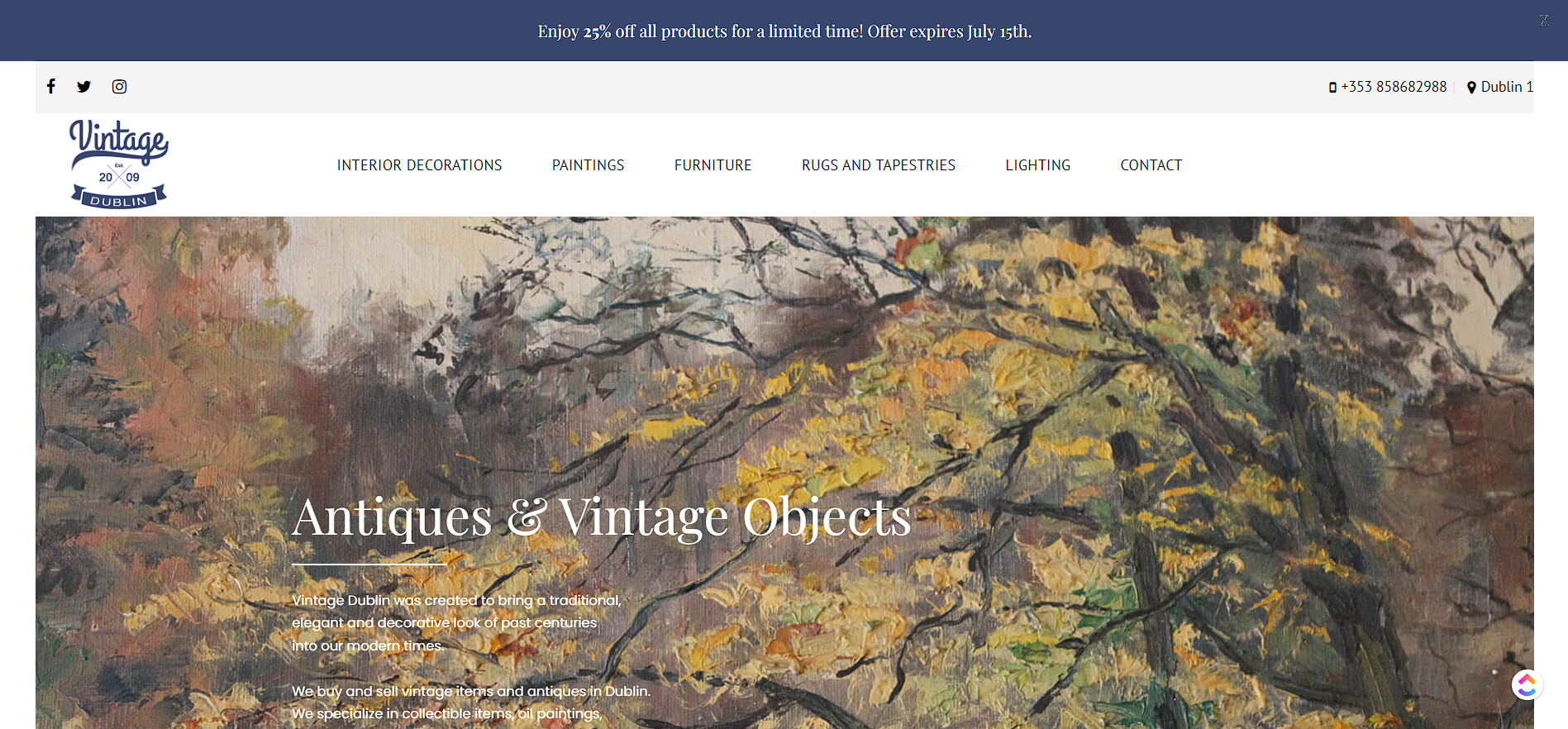The height and width of the screenshot is (729, 1568).
Task: Click the phone icon beside the number
Action: pos(1332,87)
